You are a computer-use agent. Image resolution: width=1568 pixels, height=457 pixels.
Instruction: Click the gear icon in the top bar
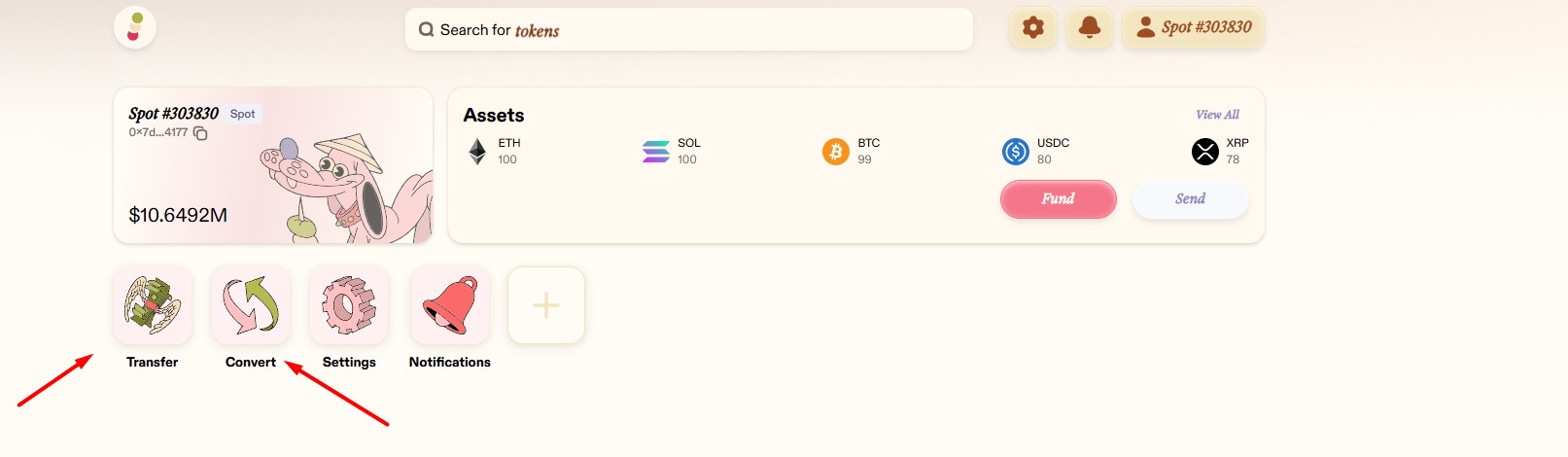pyautogui.click(x=1032, y=28)
